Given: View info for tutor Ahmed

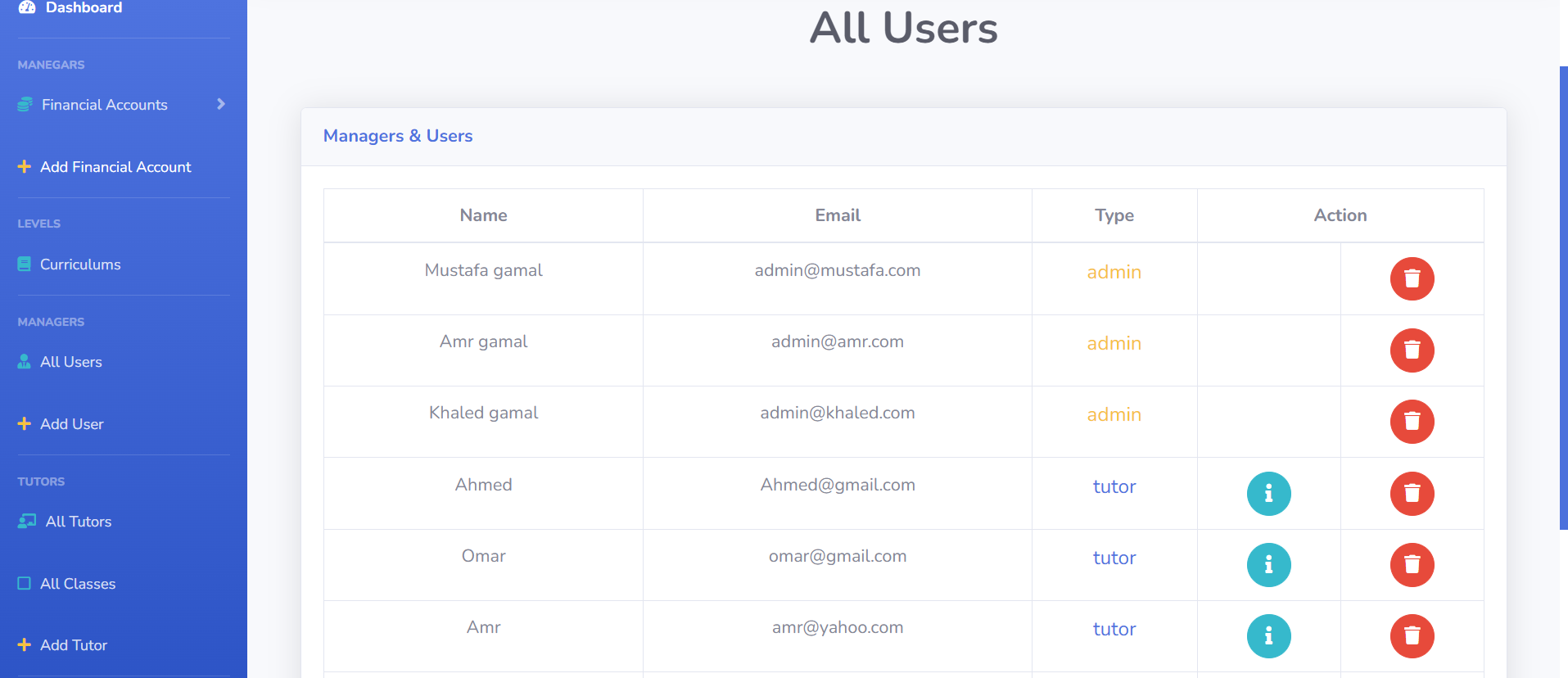Looking at the screenshot, I should pos(1268,493).
